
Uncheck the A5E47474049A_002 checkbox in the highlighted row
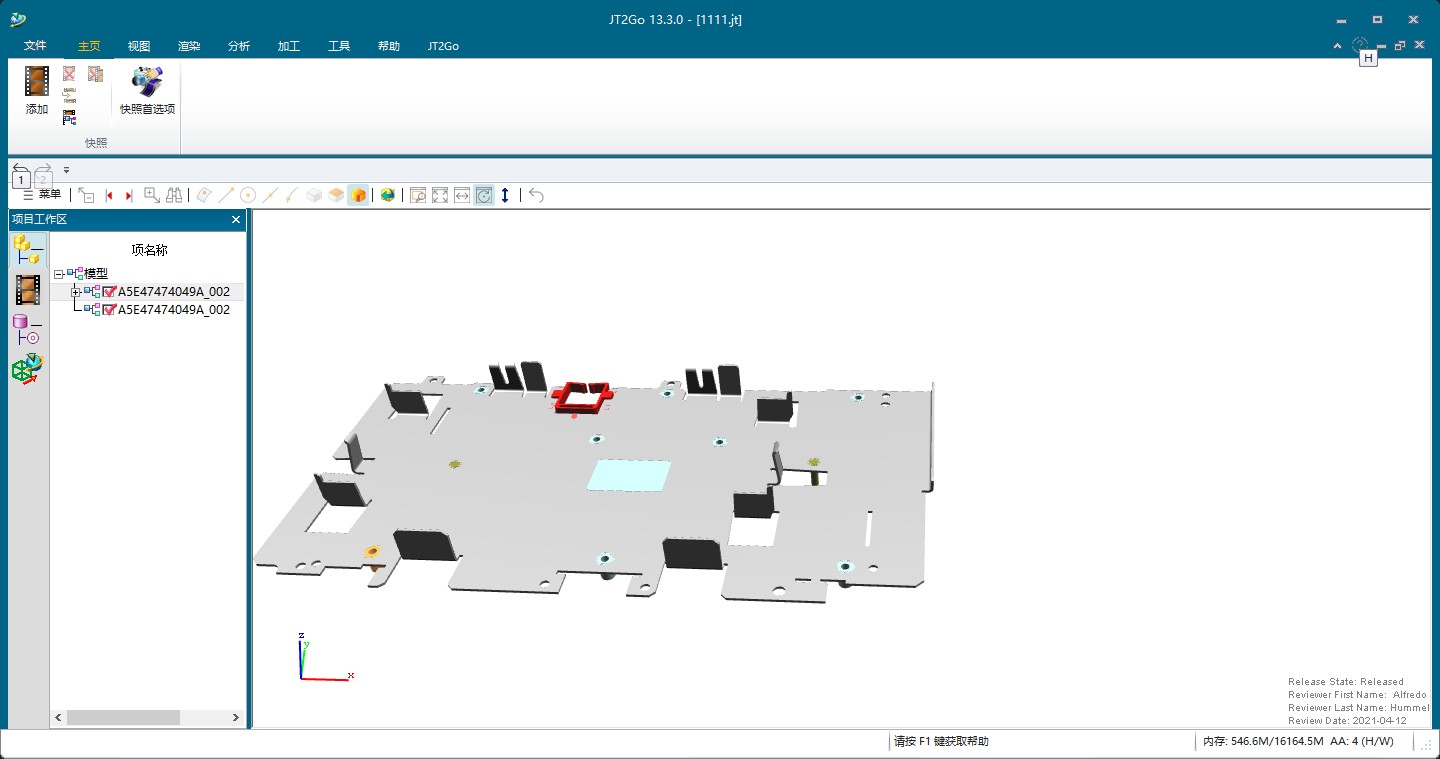(110, 292)
